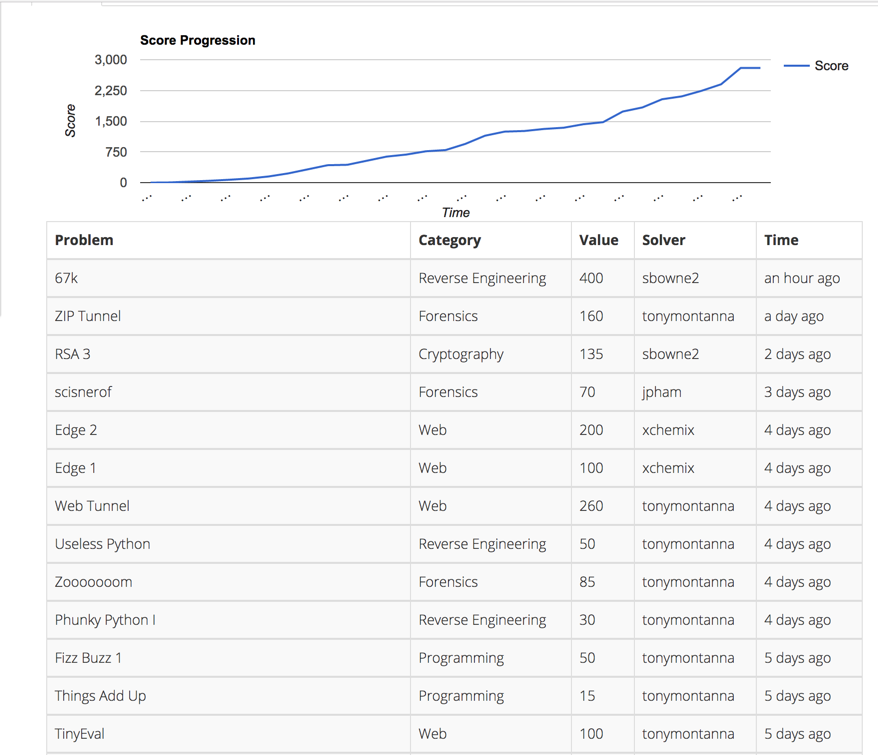Screen dimensions: 878x755
Task: Click the Score Progression chart title
Action: click(197, 40)
